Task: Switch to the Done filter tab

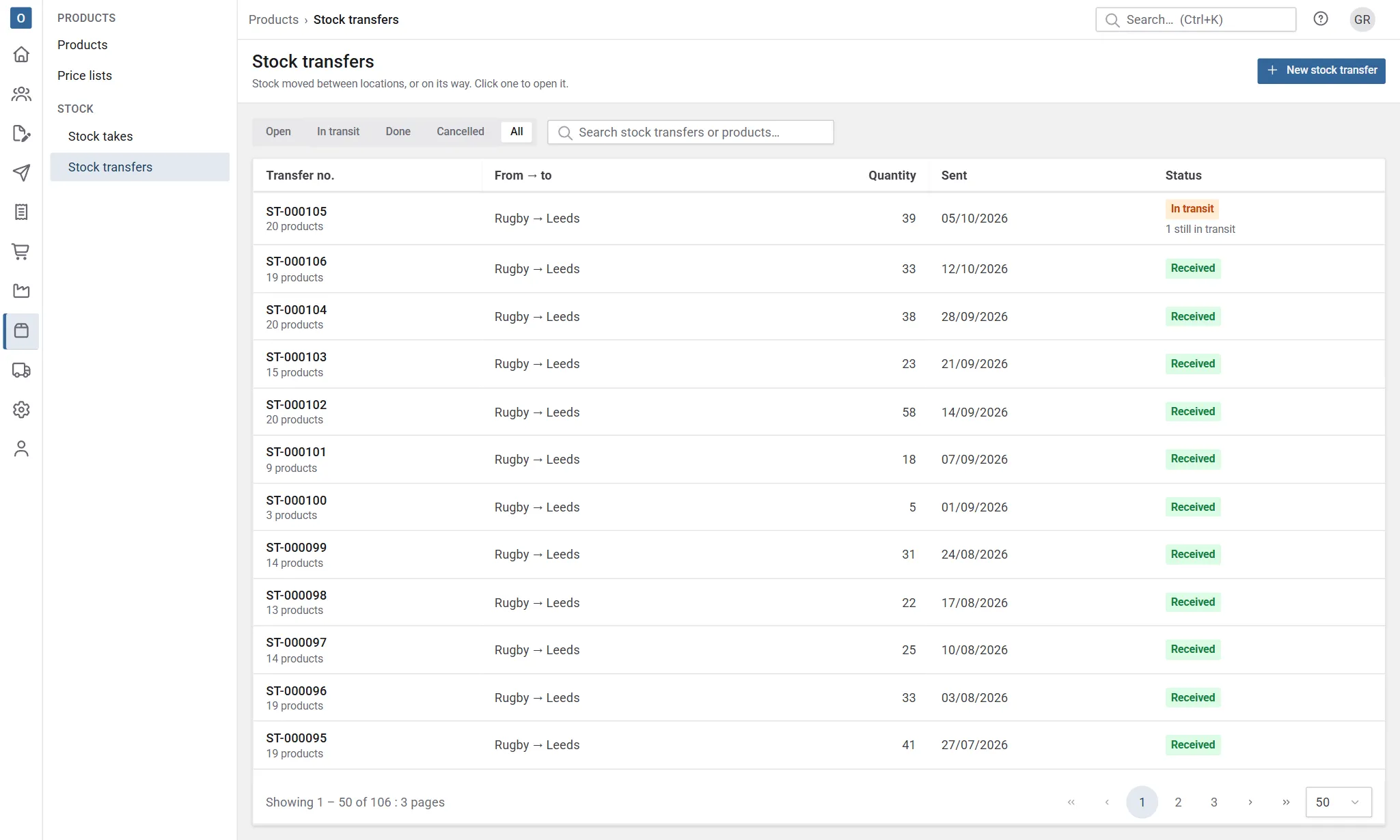Action: (x=398, y=132)
